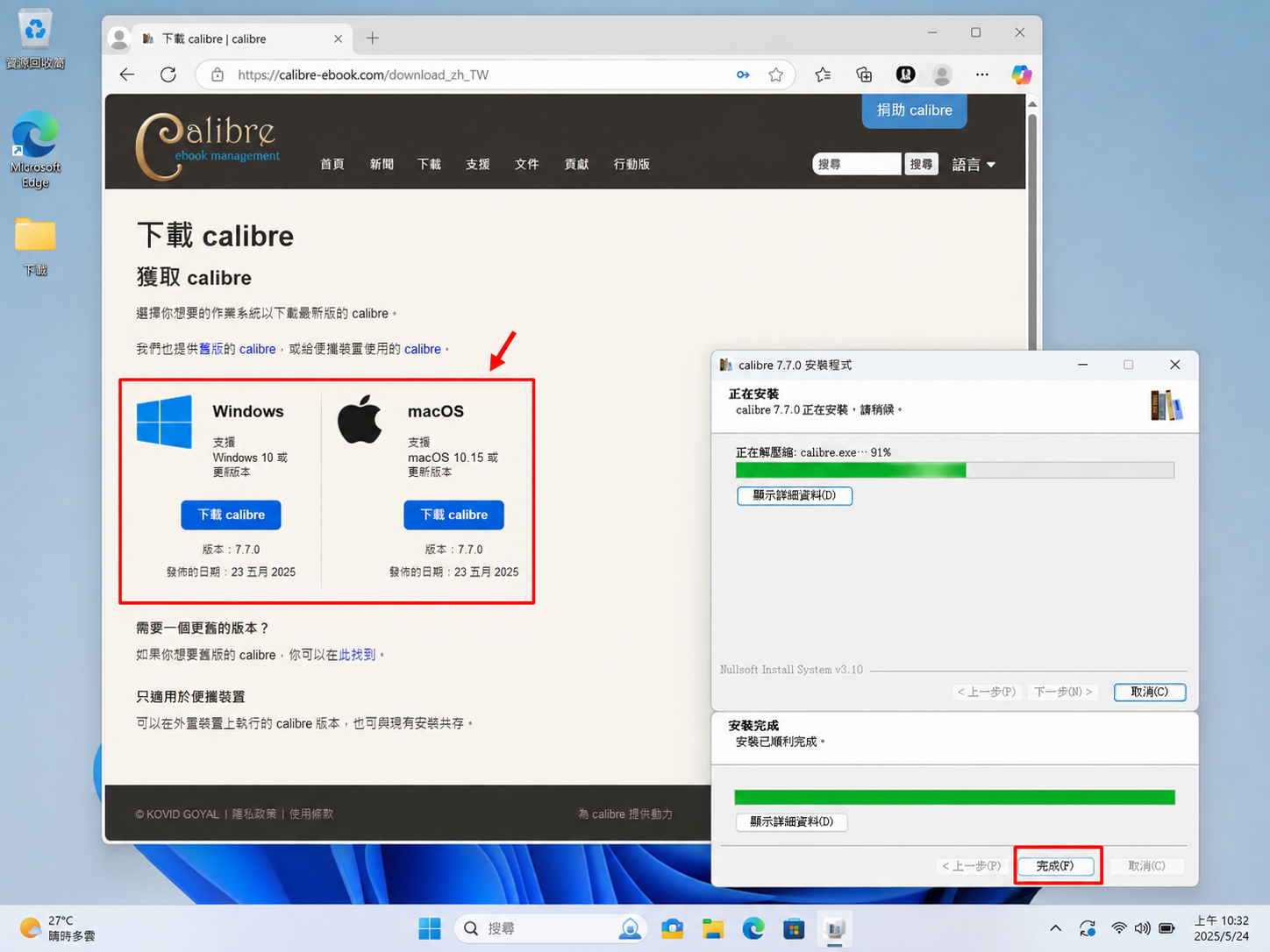Screen dimensions: 1270x952
Task: Click the Windows logo in the download box
Action: (x=164, y=422)
